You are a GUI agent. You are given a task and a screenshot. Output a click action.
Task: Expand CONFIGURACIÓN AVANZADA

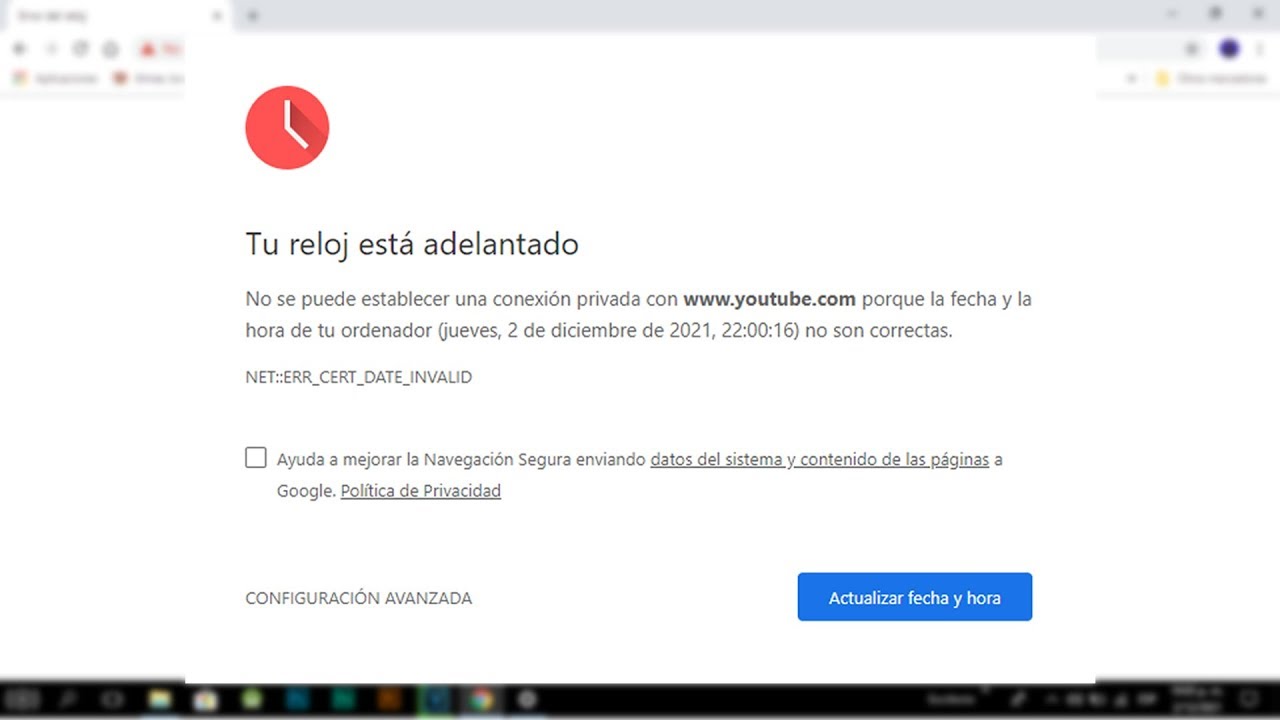click(358, 598)
